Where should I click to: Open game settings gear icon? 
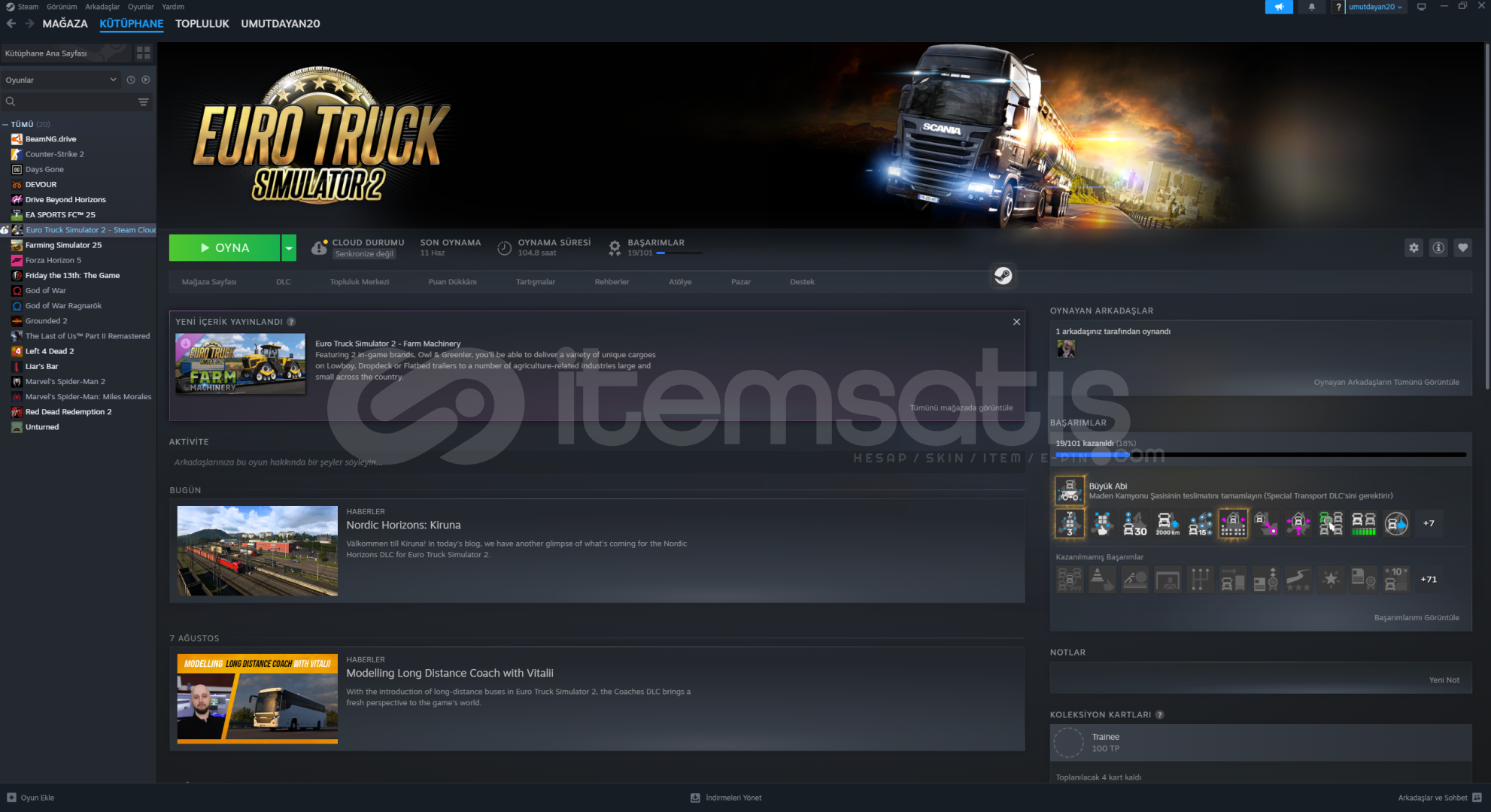tap(1414, 247)
